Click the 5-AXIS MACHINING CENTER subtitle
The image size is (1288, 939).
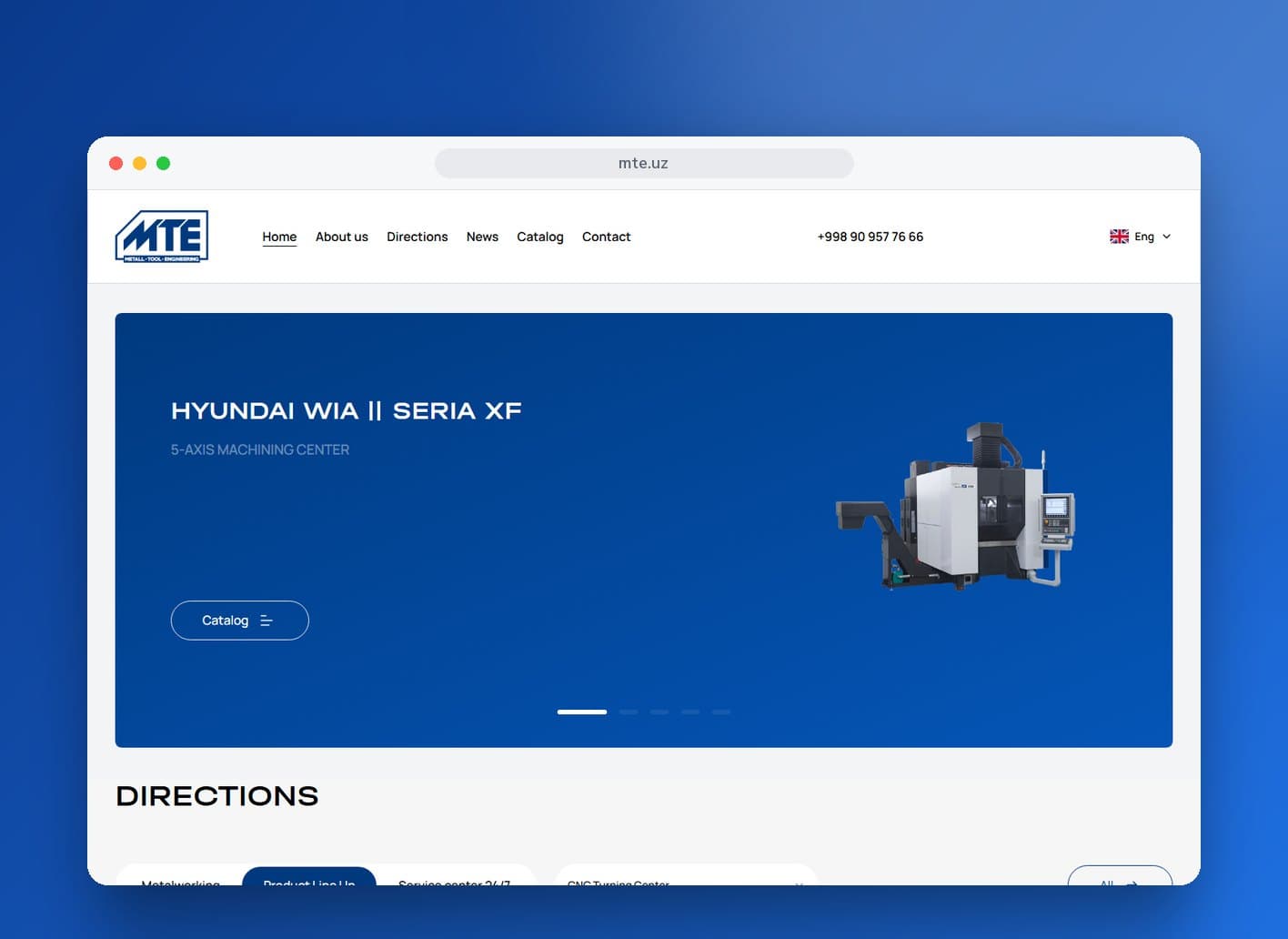tap(260, 449)
